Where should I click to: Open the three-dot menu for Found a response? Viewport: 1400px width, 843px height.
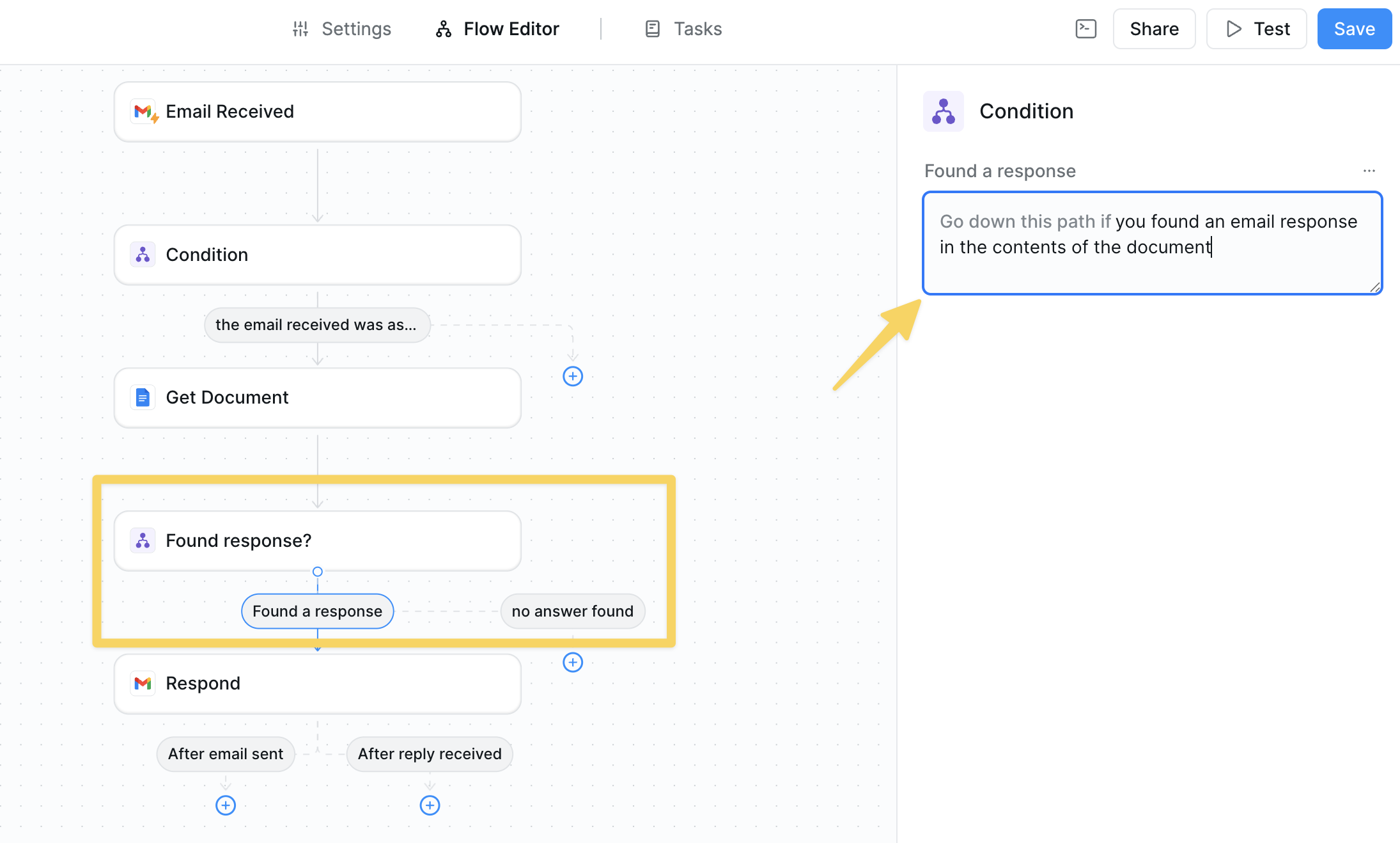pos(1369,171)
